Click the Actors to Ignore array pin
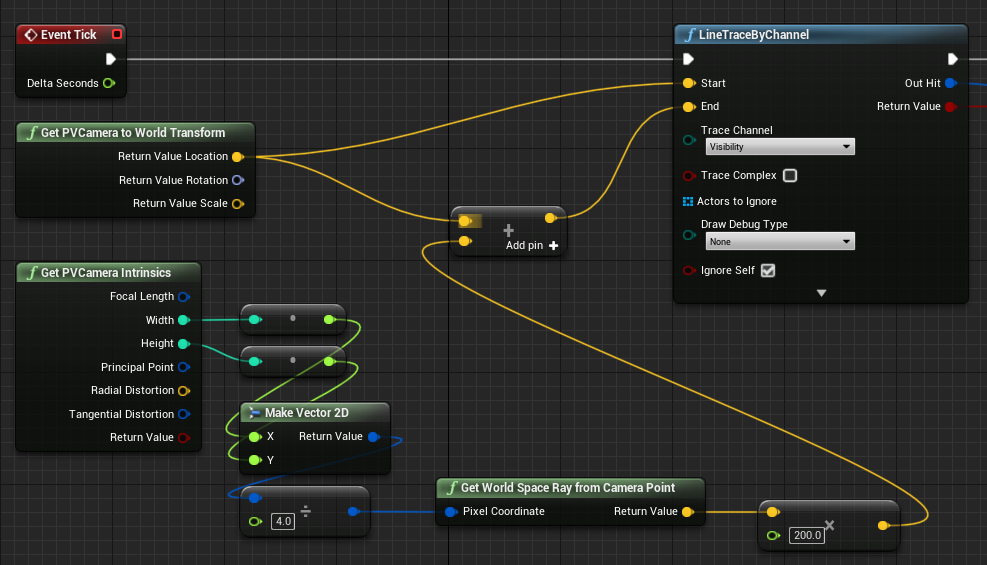The image size is (987, 565). tap(688, 201)
